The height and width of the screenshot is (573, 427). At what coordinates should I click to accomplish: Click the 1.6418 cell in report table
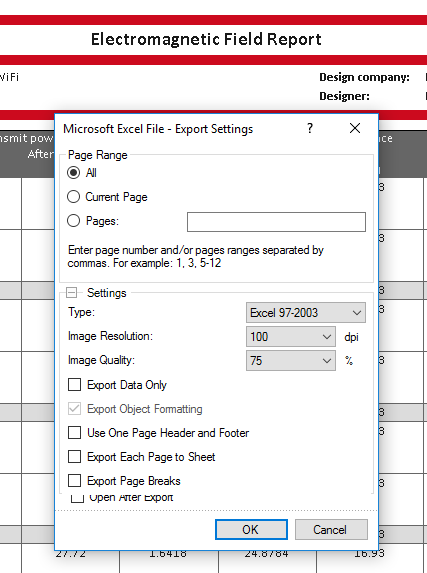click(x=168, y=554)
